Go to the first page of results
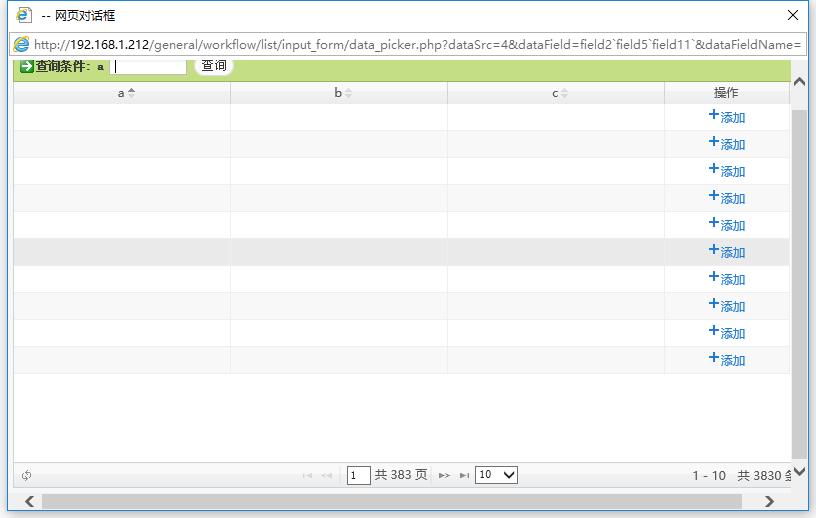The height and width of the screenshot is (518, 816). (307, 475)
